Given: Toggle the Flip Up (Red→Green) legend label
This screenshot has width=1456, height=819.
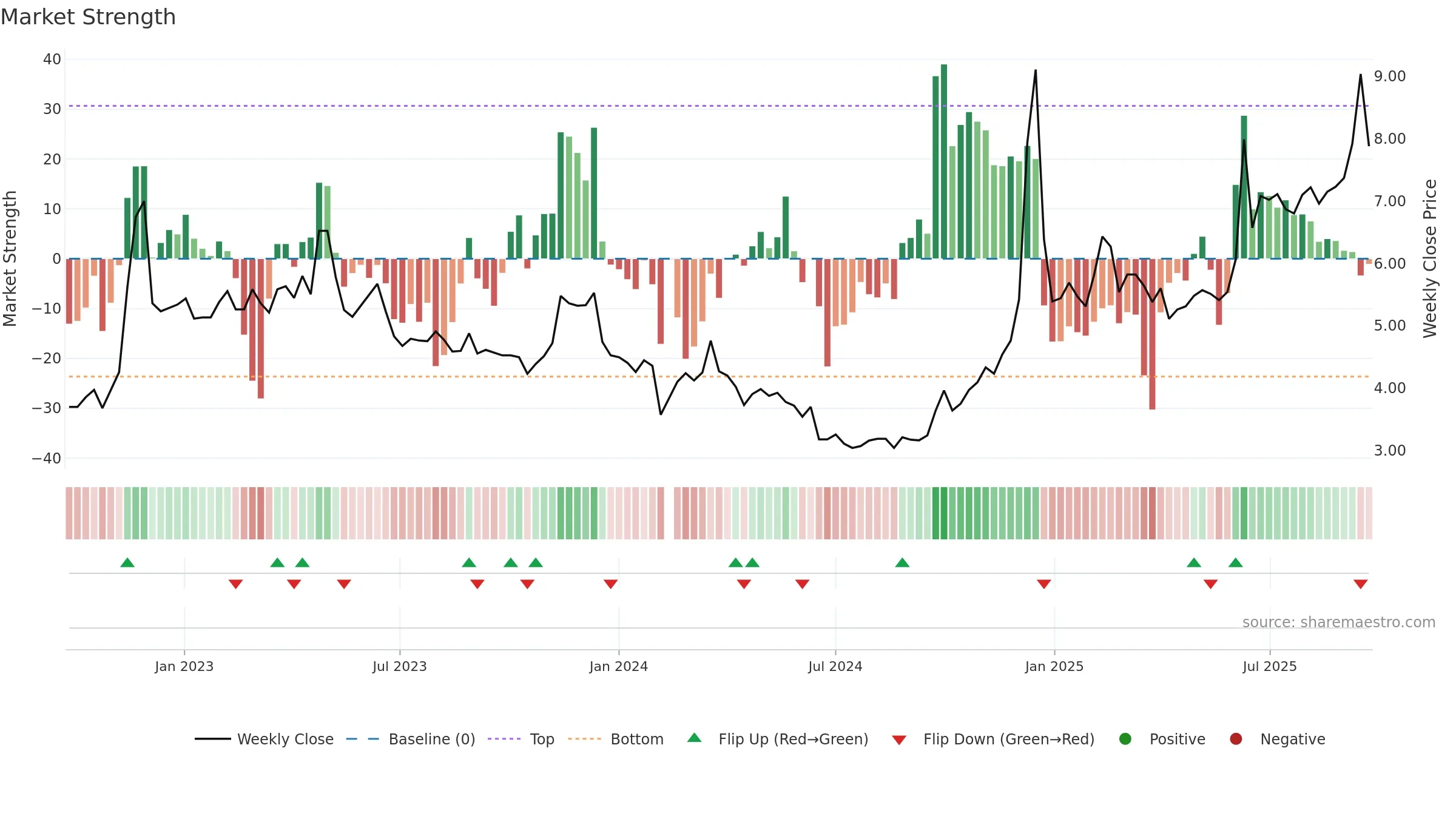Looking at the screenshot, I should [794, 739].
